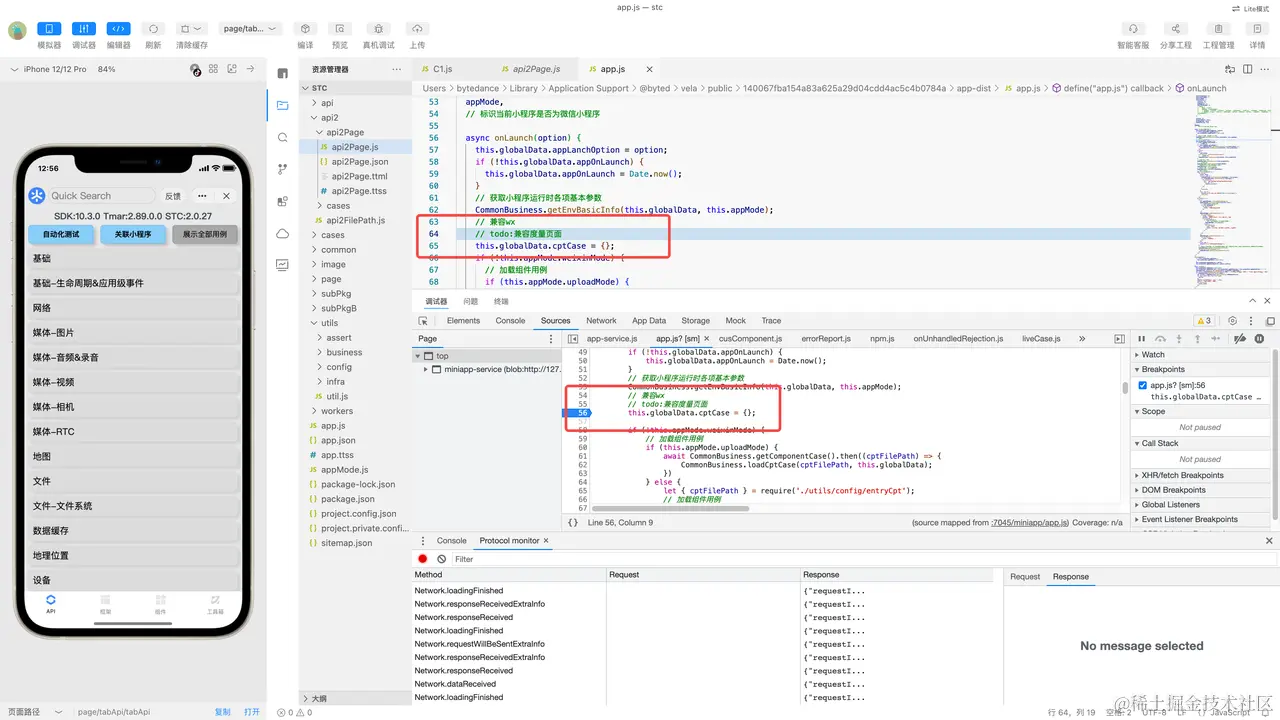1280x720 pixels.
Task: Toggle the 调试器 debugger panel button
Action: pos(84,29)
